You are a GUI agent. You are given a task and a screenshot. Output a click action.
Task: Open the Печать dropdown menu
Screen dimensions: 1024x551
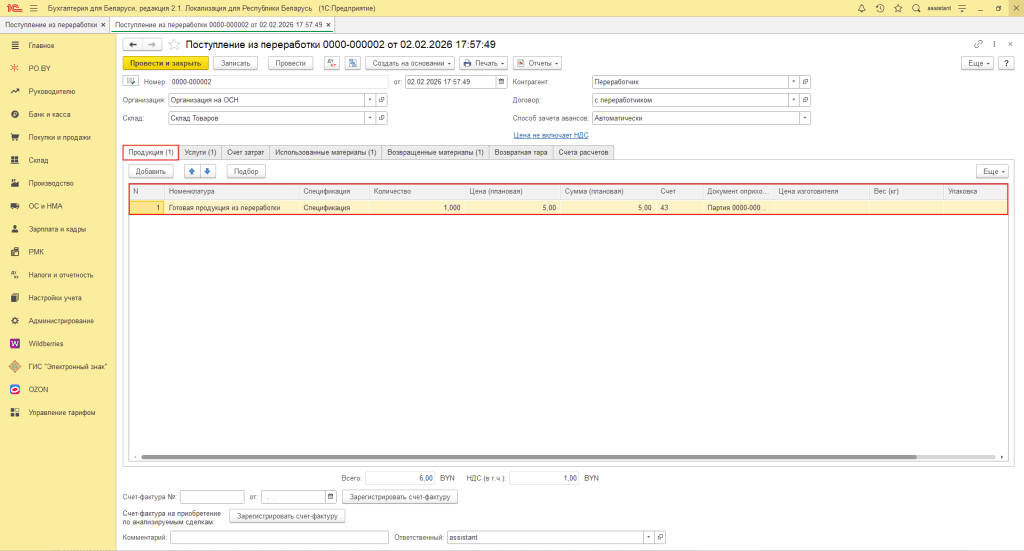pyautogui.click(x=484, y=63)
